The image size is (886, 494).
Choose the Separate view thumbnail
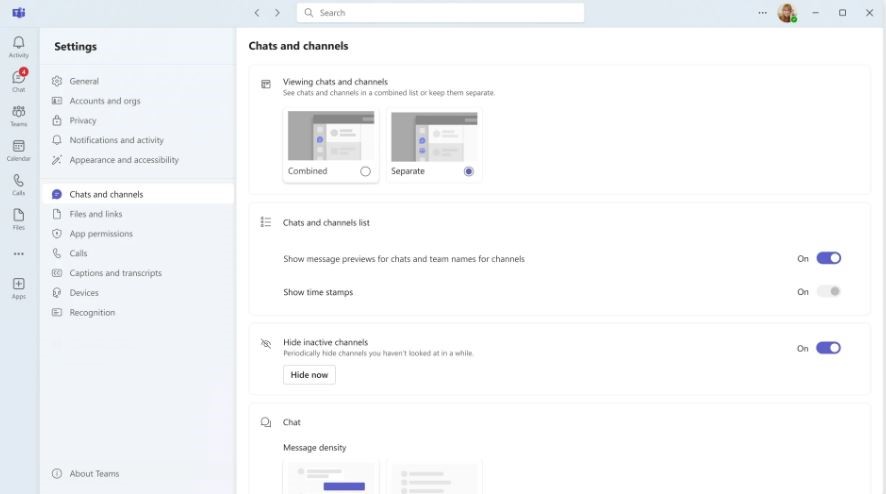point(434,136)
